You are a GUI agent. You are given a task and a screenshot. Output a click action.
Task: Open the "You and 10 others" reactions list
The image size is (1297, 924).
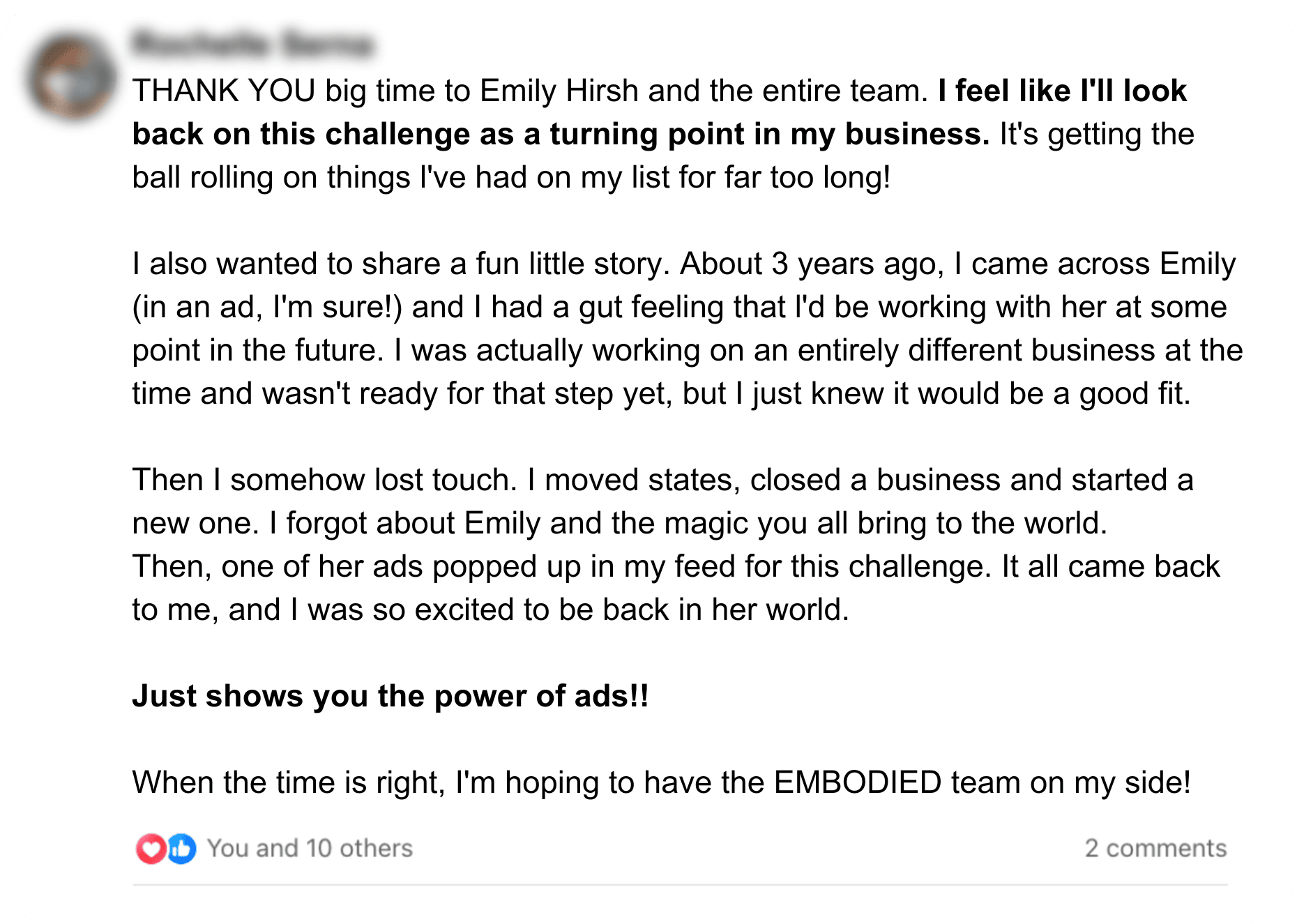pos(310,849)
